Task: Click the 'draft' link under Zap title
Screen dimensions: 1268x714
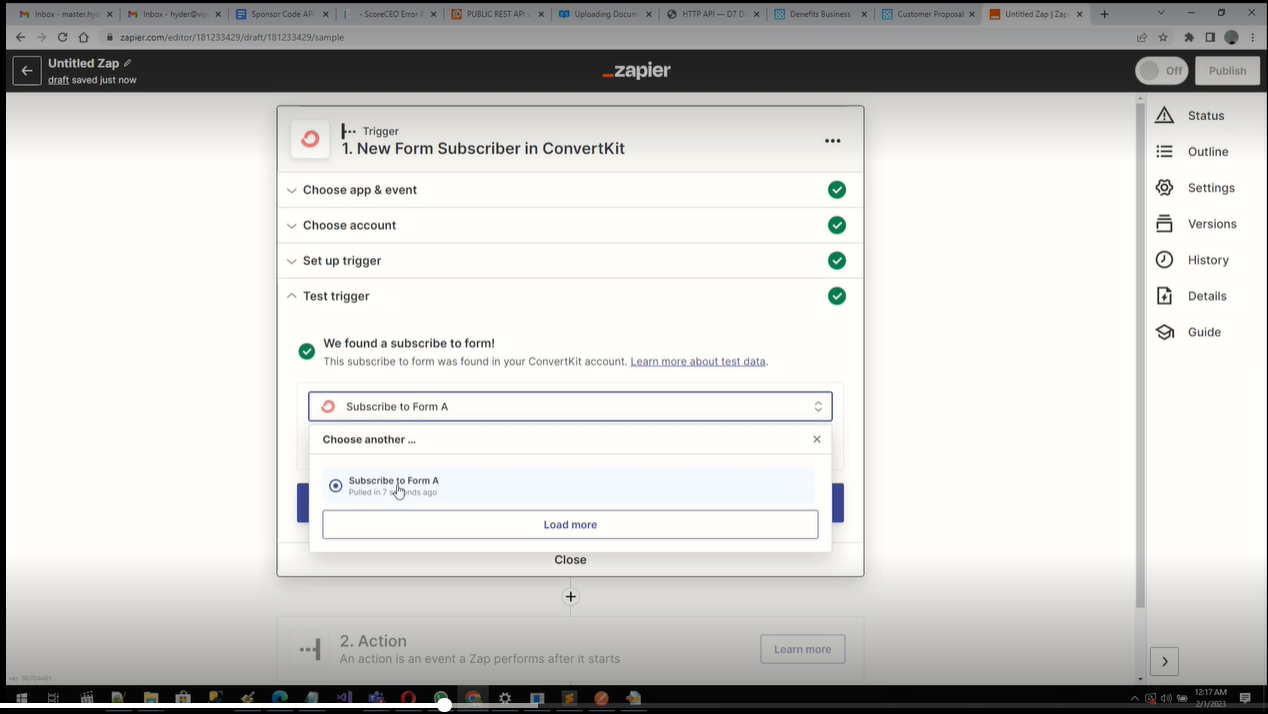Action: 58,80
